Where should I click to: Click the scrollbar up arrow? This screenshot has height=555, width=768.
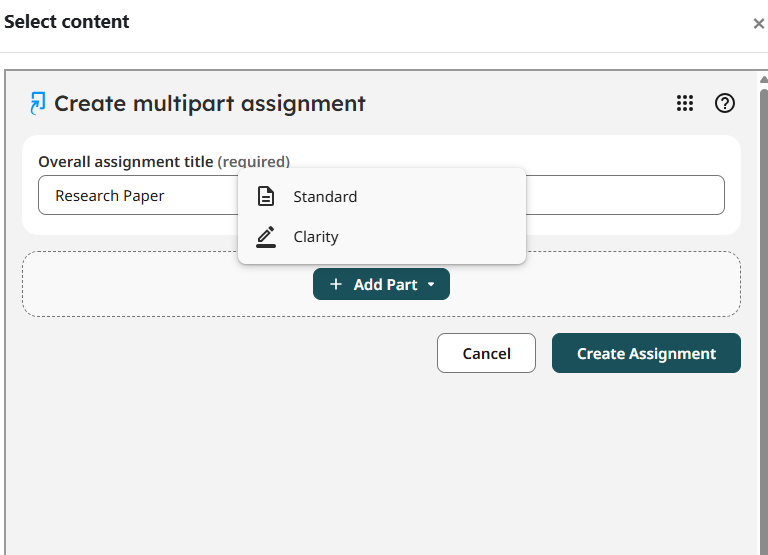(763, 80)
